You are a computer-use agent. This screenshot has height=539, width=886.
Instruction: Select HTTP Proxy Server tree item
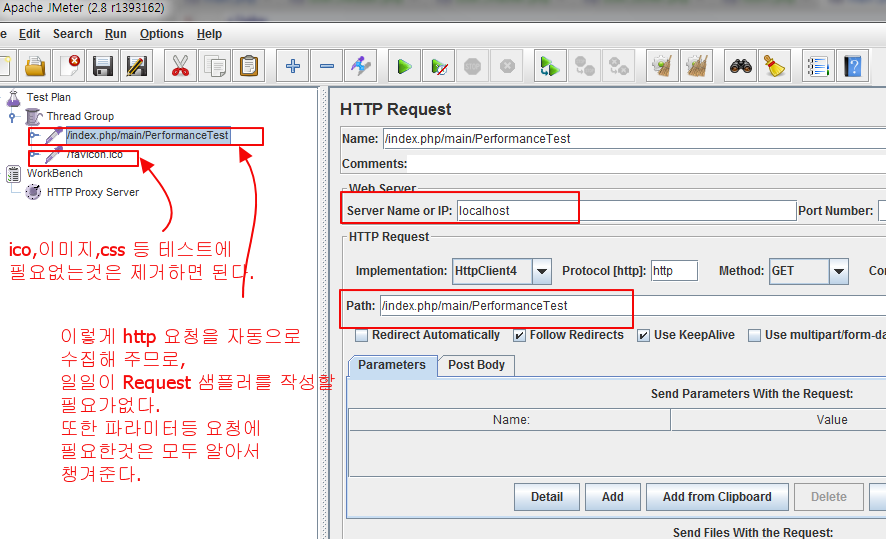click(93, 193)
